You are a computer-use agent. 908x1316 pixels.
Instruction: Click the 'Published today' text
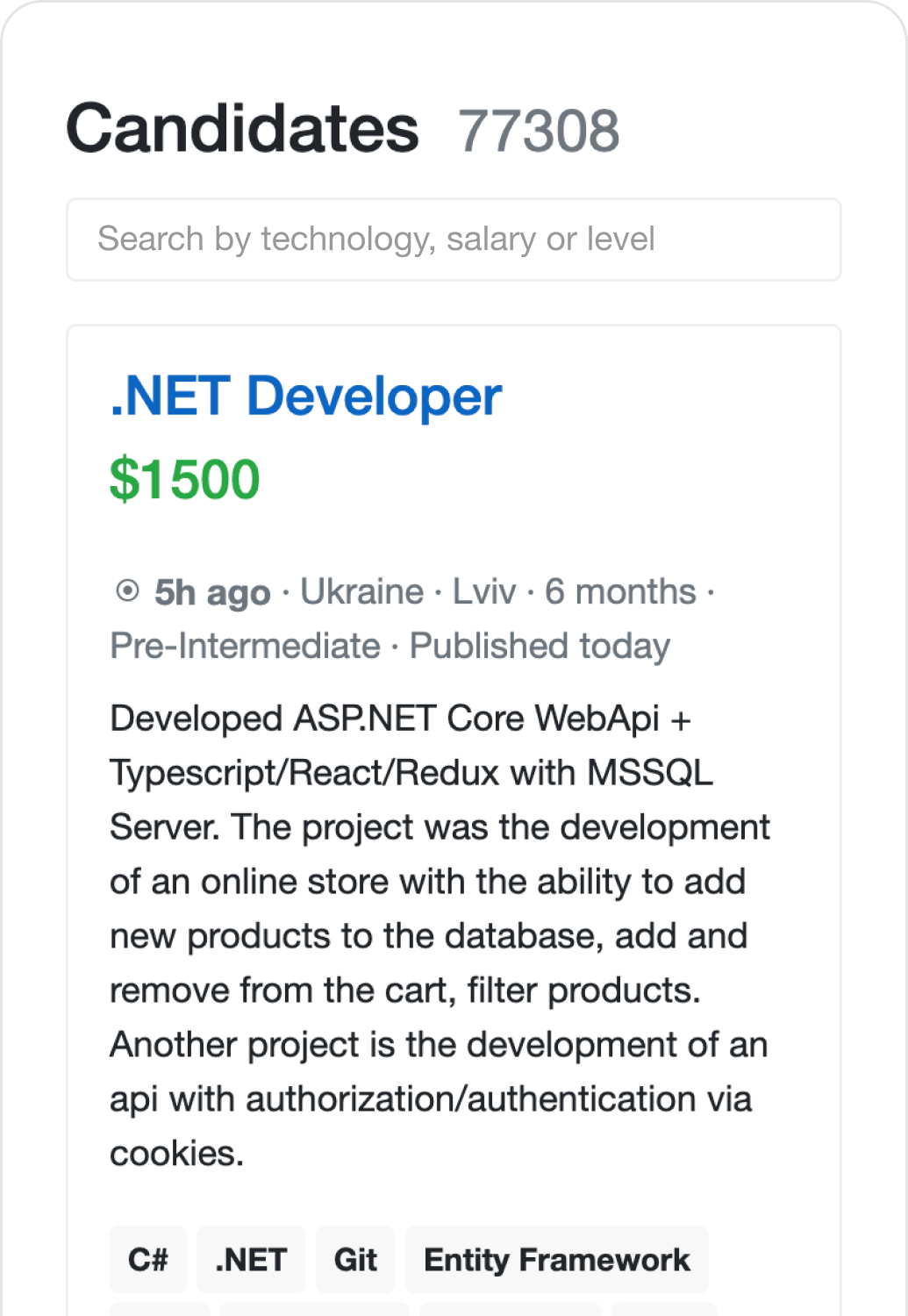coord(540,647)
